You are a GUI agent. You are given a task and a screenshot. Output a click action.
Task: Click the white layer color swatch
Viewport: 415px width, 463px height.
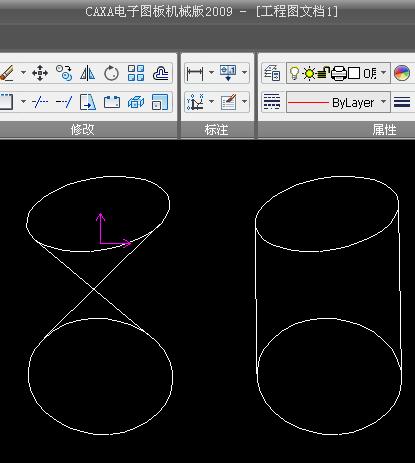[x=354, y=73]
